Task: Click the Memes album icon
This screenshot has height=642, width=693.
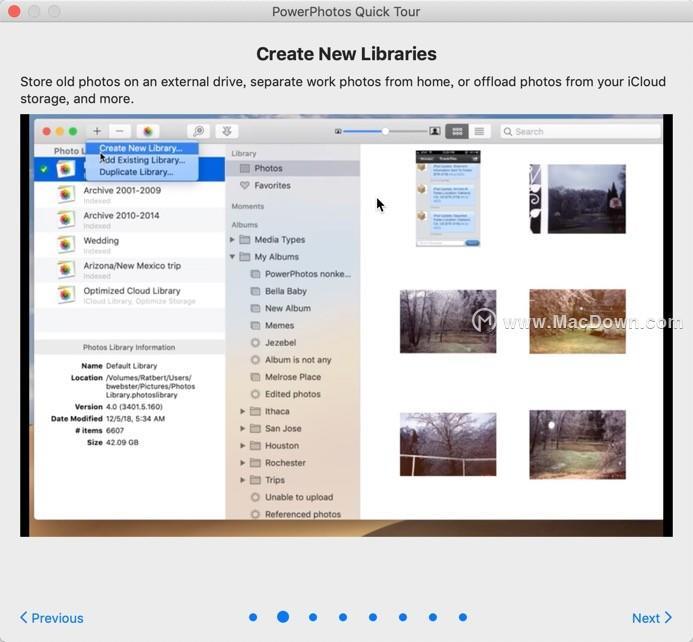Action: 255,326
